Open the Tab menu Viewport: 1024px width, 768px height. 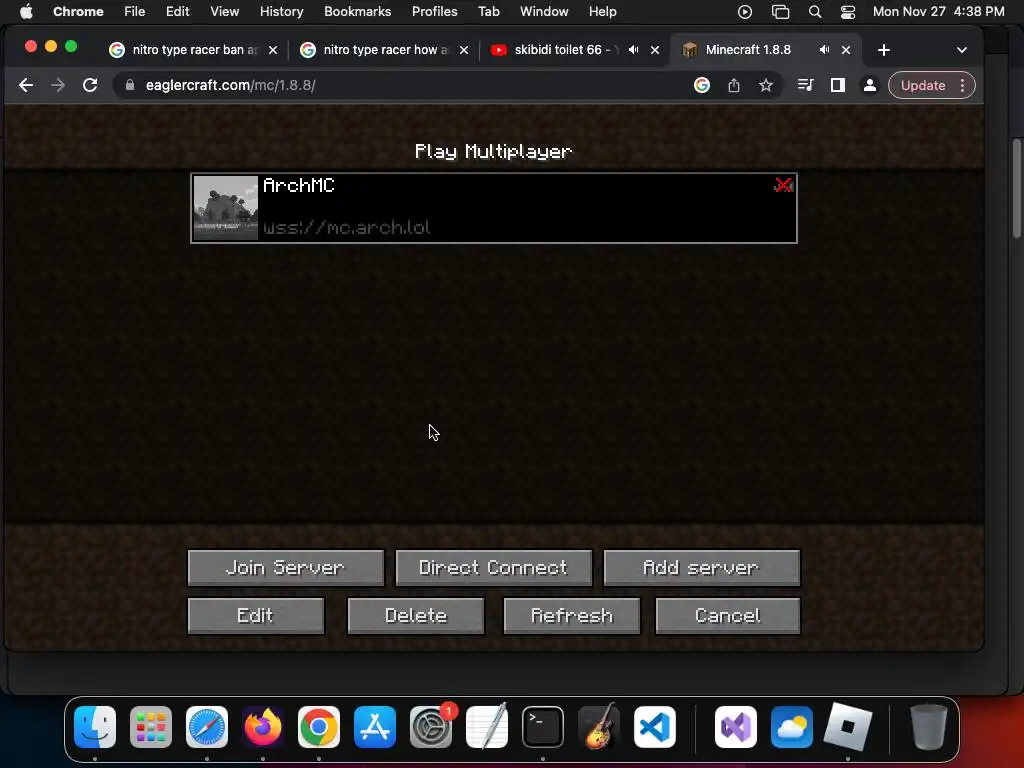488,11
